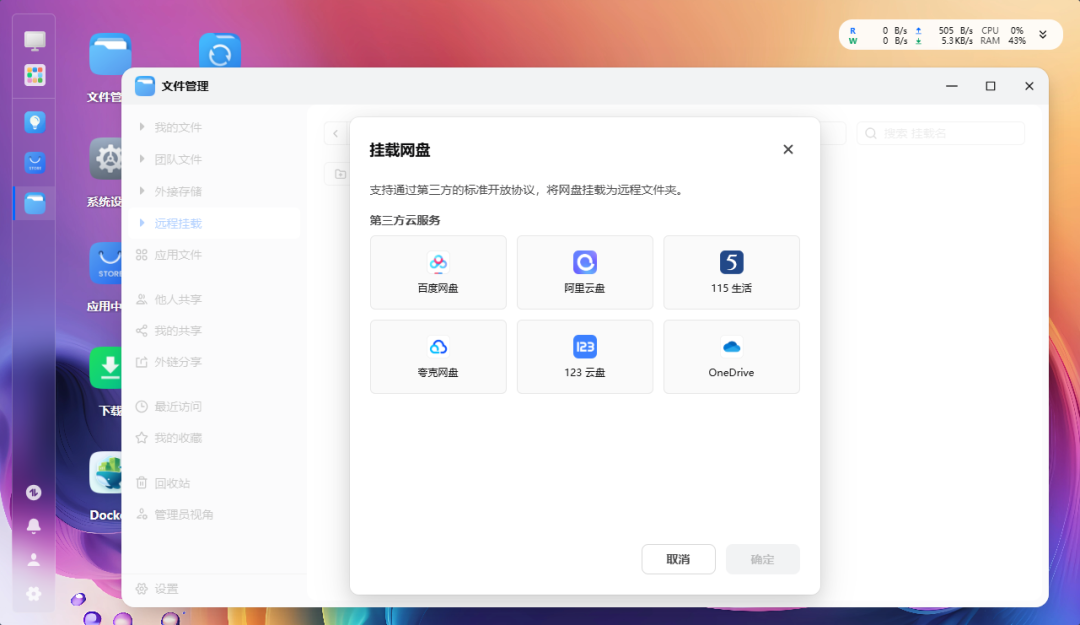
Task: Click the new folder toolbar icon
Action: click(340, 174)
